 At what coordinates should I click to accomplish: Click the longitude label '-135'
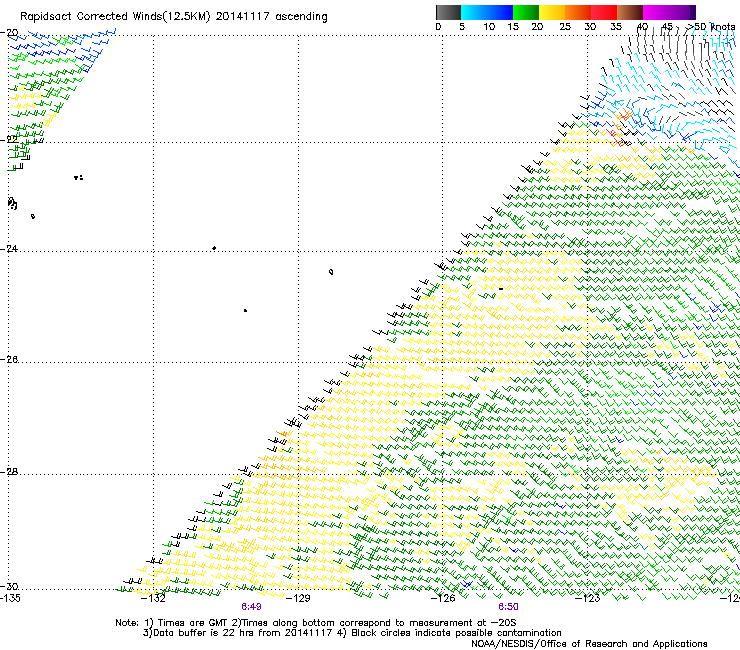pos(10,598)
